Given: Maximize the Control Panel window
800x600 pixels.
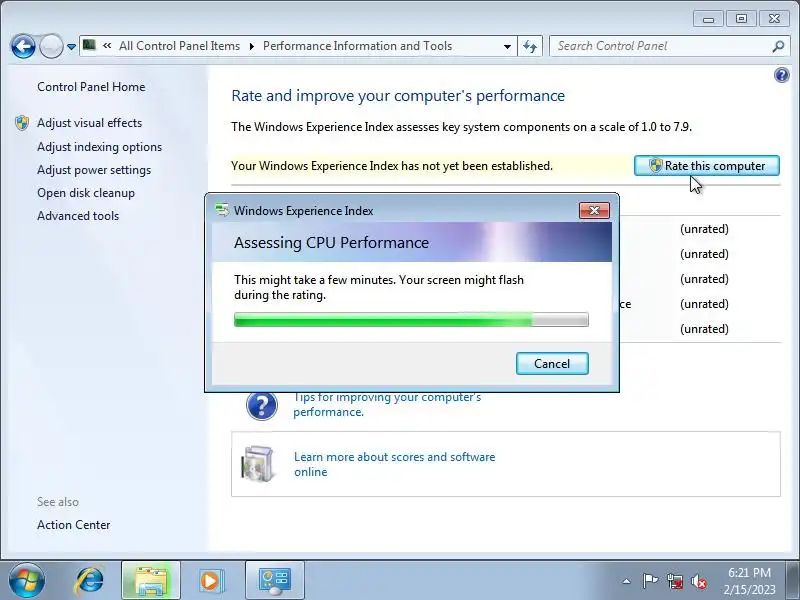Looking at the screenshot, I should coord(741,19).
